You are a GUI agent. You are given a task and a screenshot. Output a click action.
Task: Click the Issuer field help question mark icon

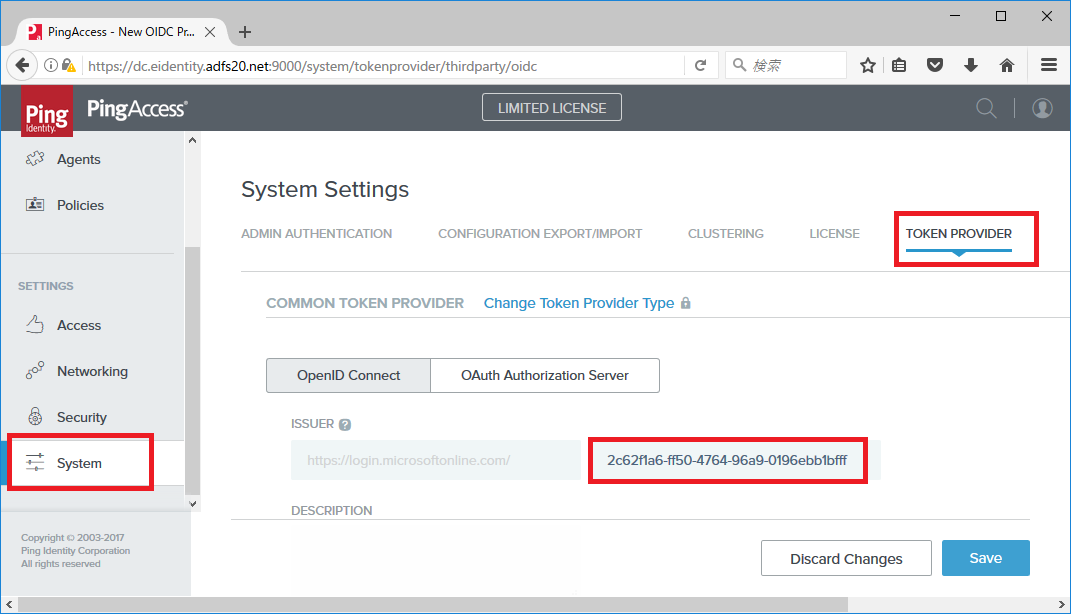346,423
